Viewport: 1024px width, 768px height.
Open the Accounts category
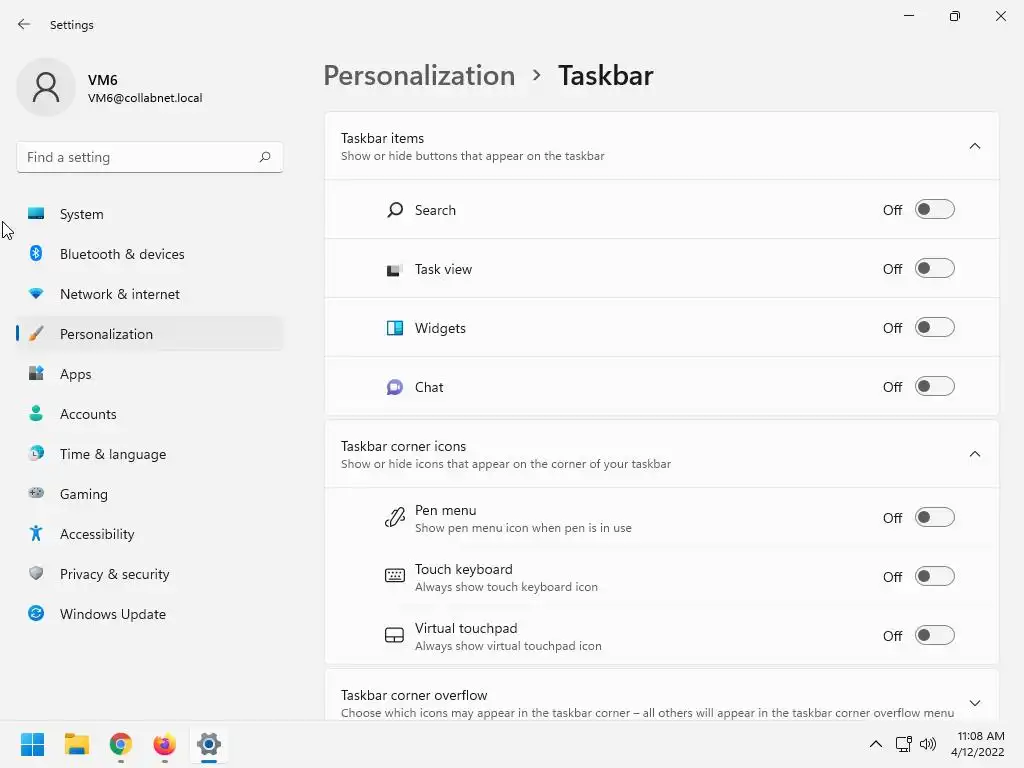coord(150,414)
